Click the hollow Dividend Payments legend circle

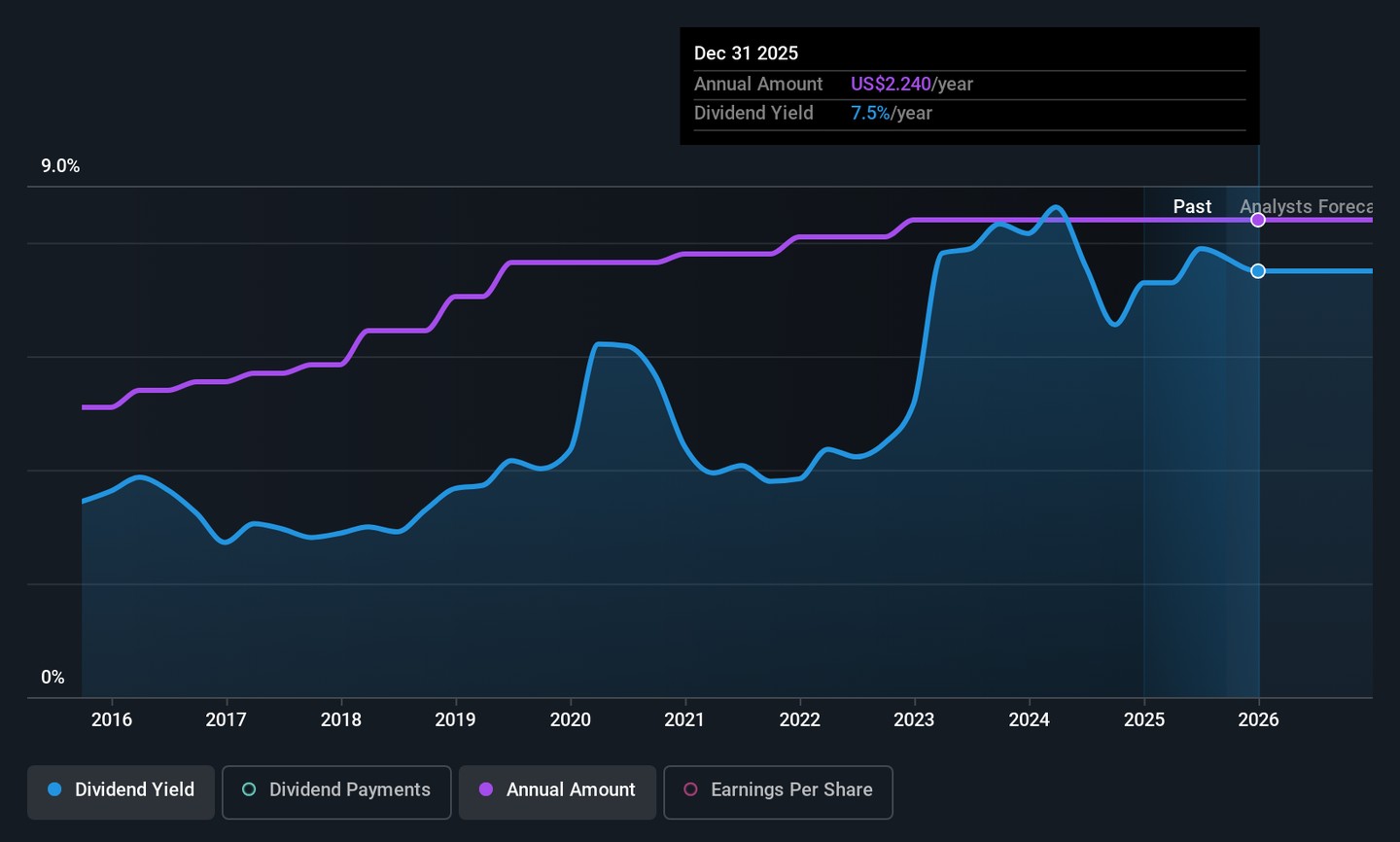point(249,789)
